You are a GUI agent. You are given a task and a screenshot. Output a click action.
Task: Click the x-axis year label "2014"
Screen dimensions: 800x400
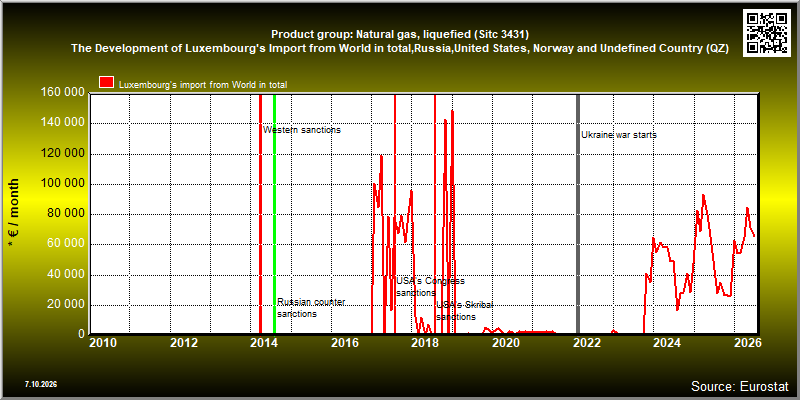[264, 343]
